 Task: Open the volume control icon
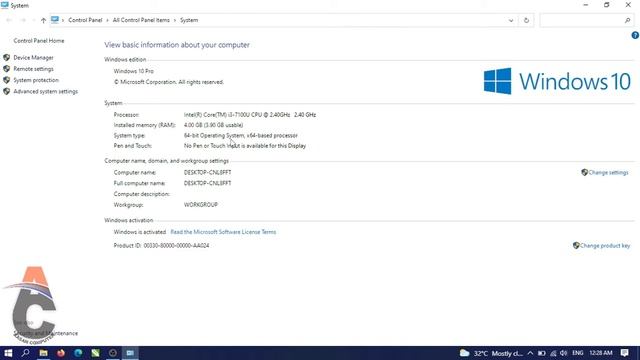(564, 353)
